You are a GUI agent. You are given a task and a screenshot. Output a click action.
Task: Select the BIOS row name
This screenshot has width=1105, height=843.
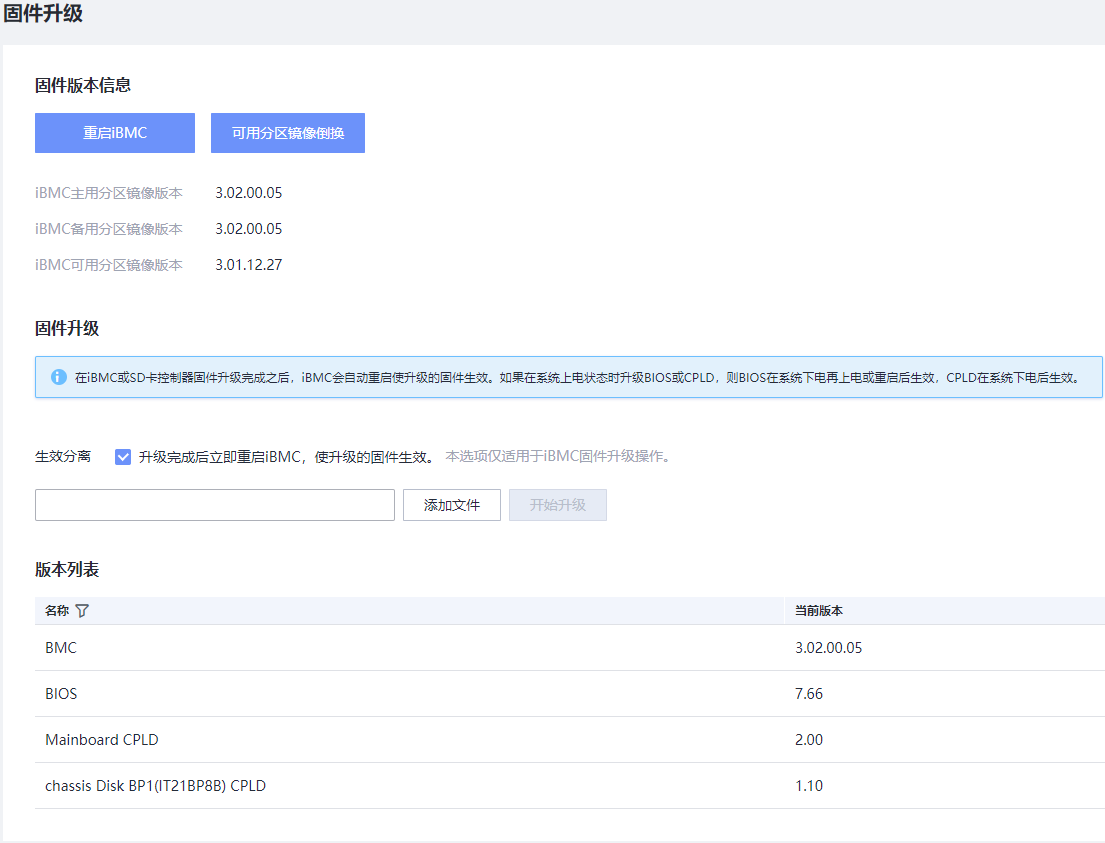click(x=61, y=694)
